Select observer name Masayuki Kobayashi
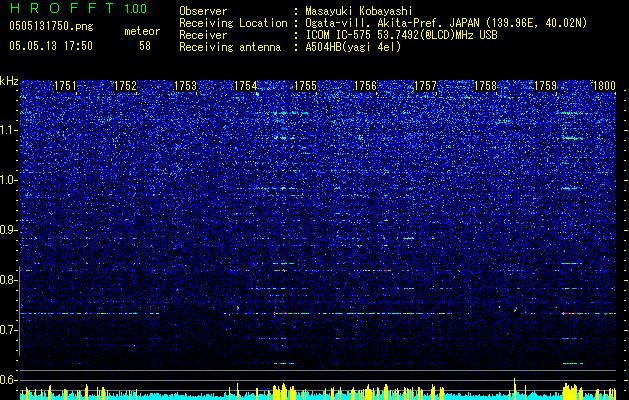This screenshot has height=400, width=629. [x=359, y=11]
